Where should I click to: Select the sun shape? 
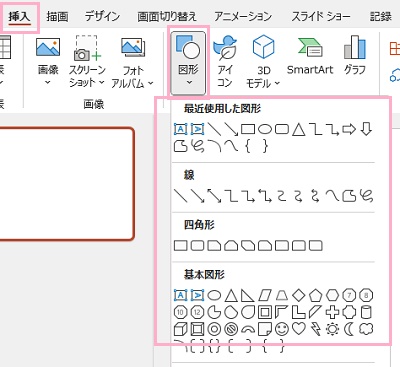(332, 329)
